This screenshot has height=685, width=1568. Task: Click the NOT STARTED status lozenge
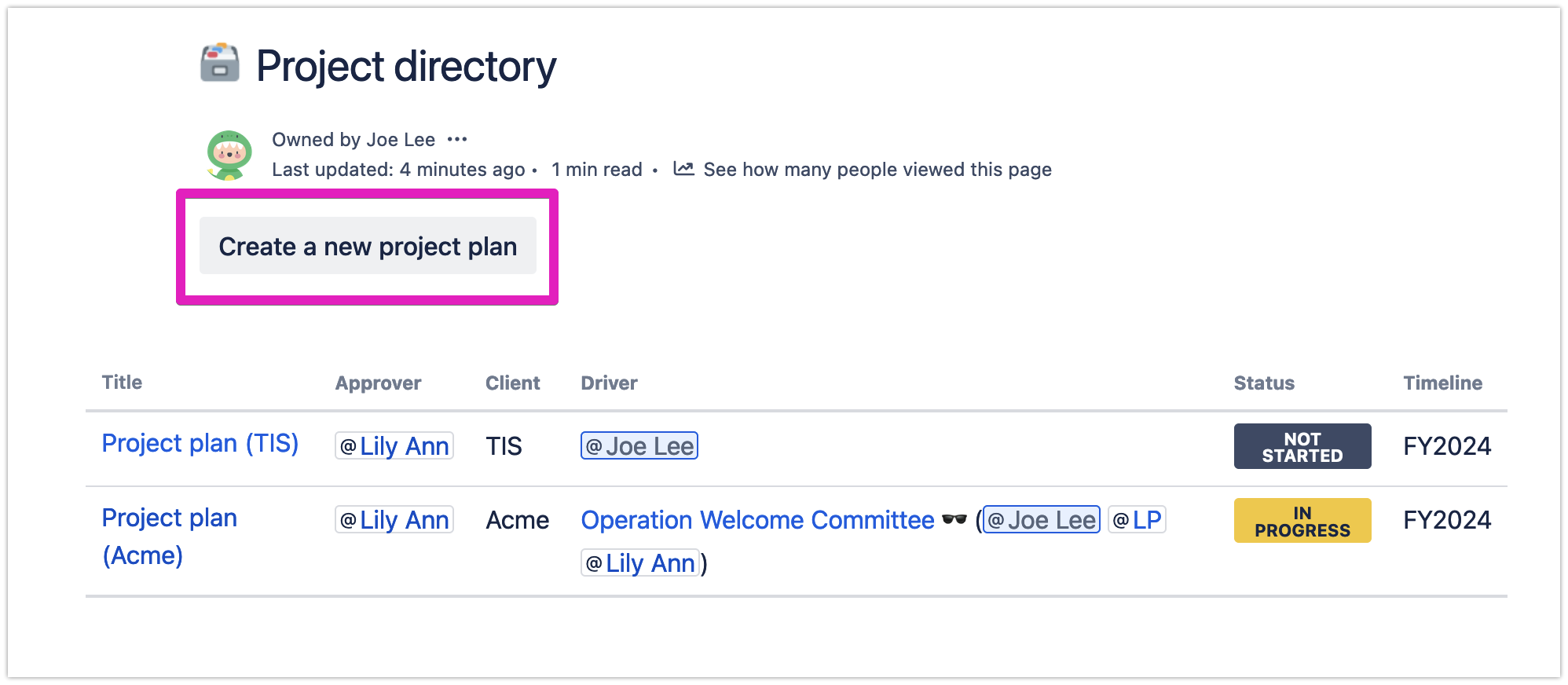[x=1302, y=445]
